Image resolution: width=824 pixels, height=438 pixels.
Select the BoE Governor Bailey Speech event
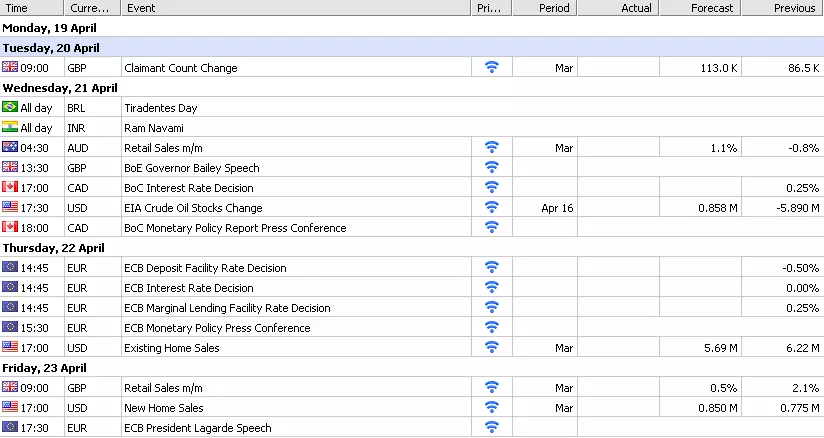point(191,168)
